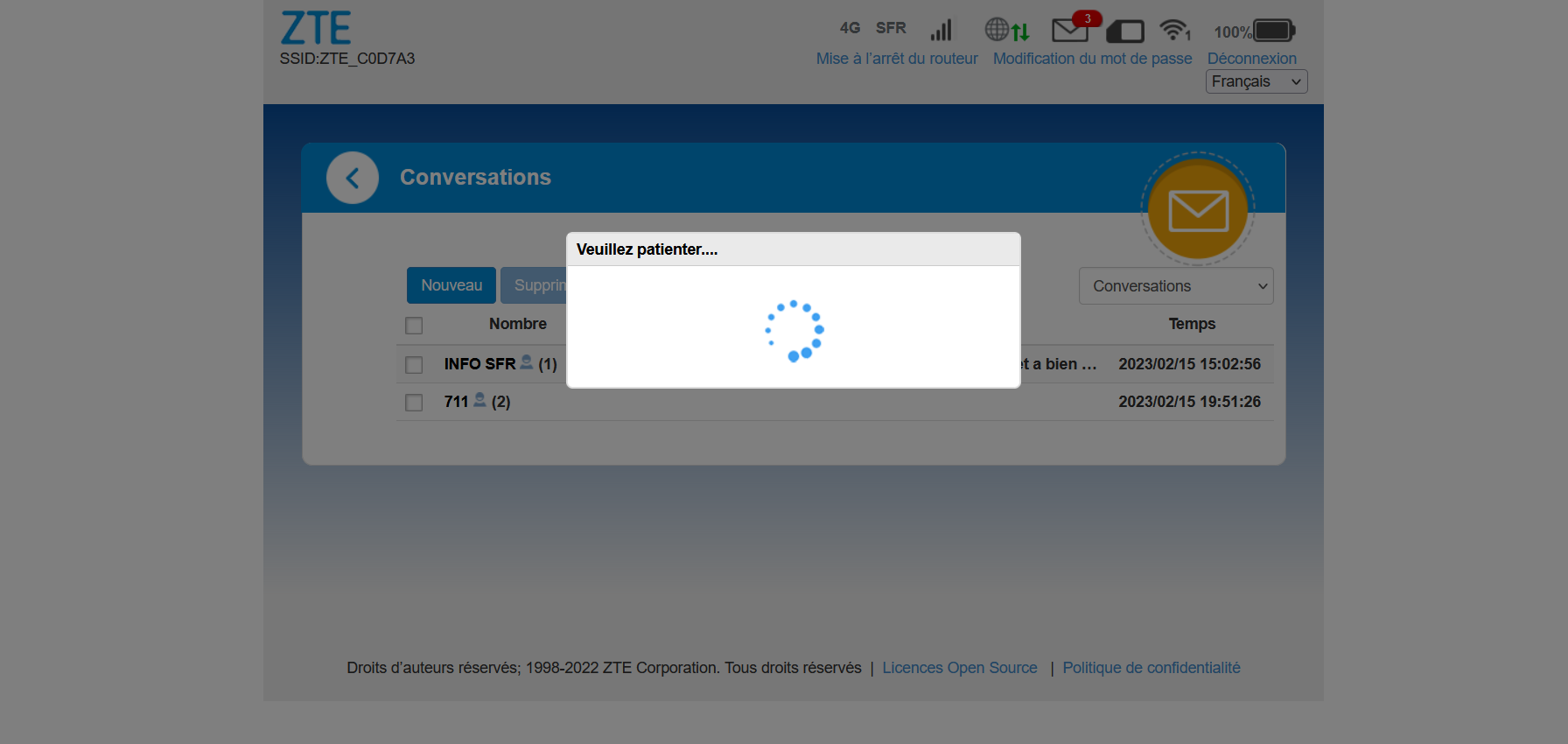This screenshot has width=1568, height=744.
Task: Click the contact icon beside 711
Action: point(479,399)
